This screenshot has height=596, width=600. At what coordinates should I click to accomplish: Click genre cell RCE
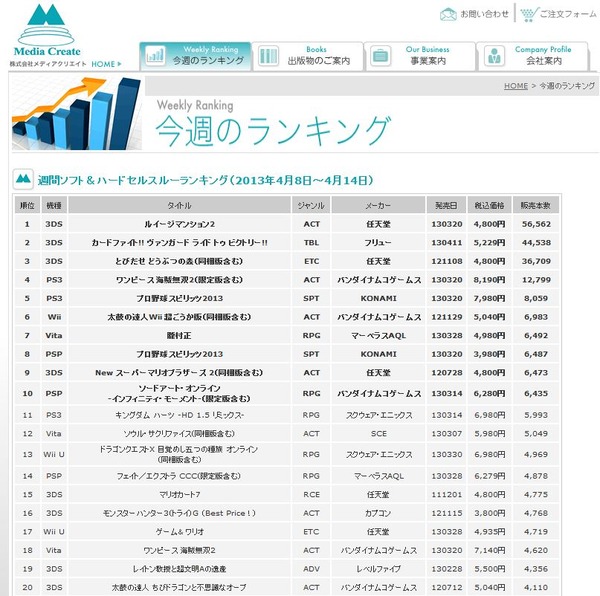(311, 495)
